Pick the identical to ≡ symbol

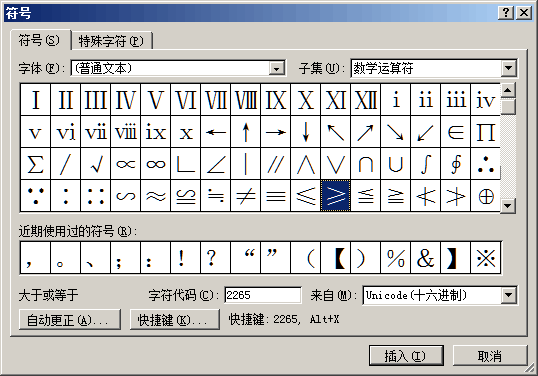(x=276, y=196)
